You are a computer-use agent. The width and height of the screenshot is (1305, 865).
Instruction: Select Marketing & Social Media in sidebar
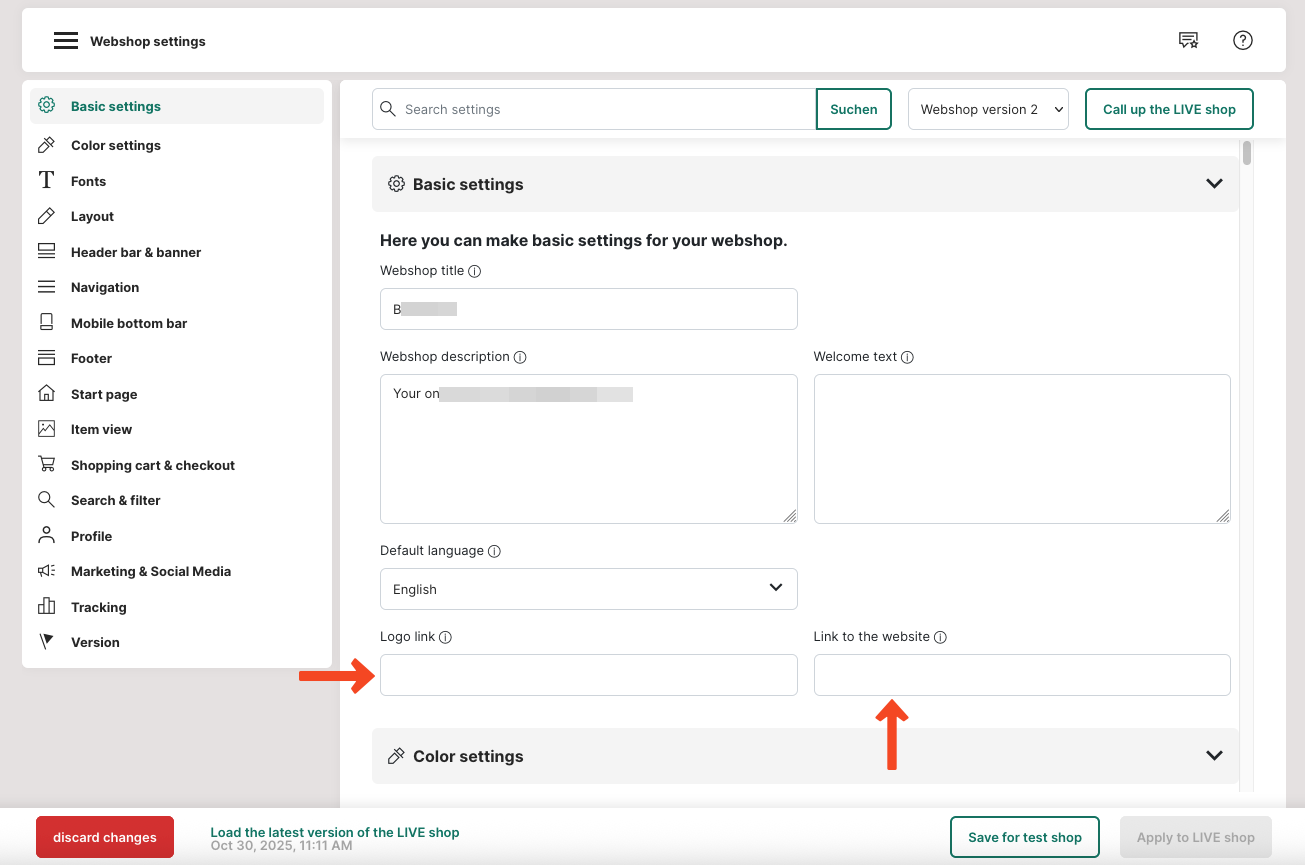pyautogui.click(x=150, y=571)
